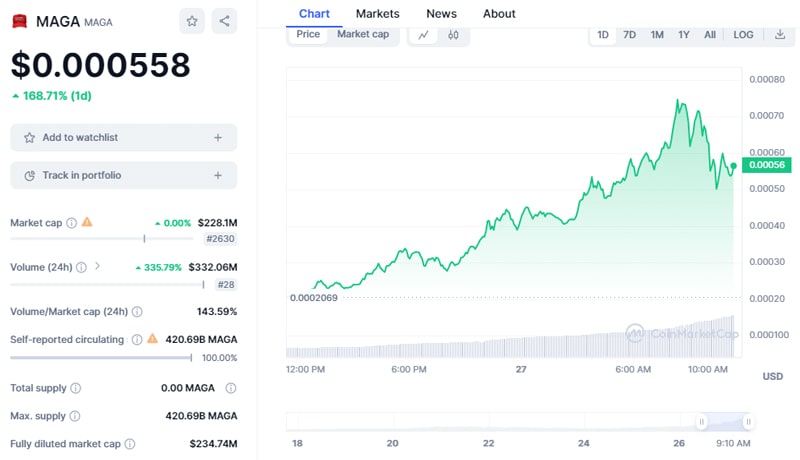Viewport: 800px width, 460px height.
Task: Click the left handle of timeline range slider
Action: click(702, 422)
